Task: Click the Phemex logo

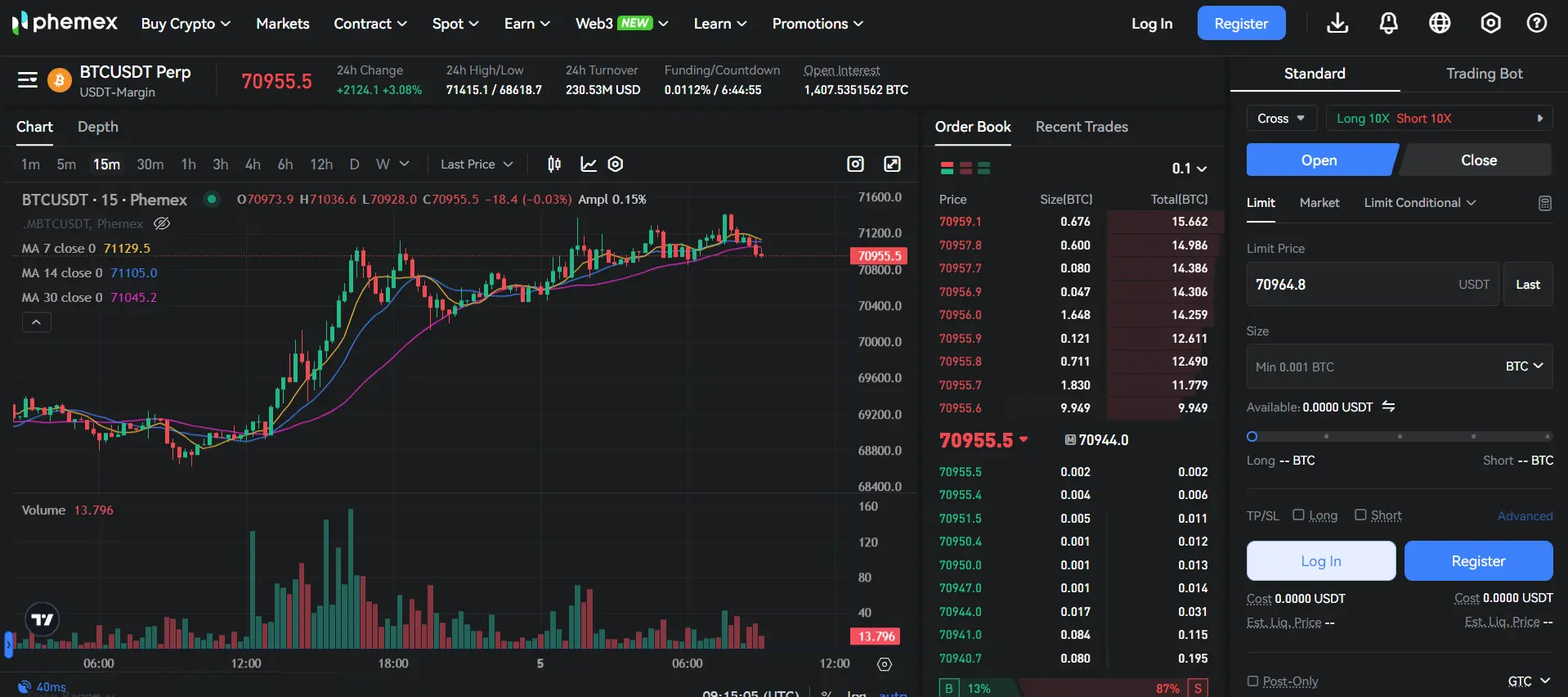Action: click(65, 23)
